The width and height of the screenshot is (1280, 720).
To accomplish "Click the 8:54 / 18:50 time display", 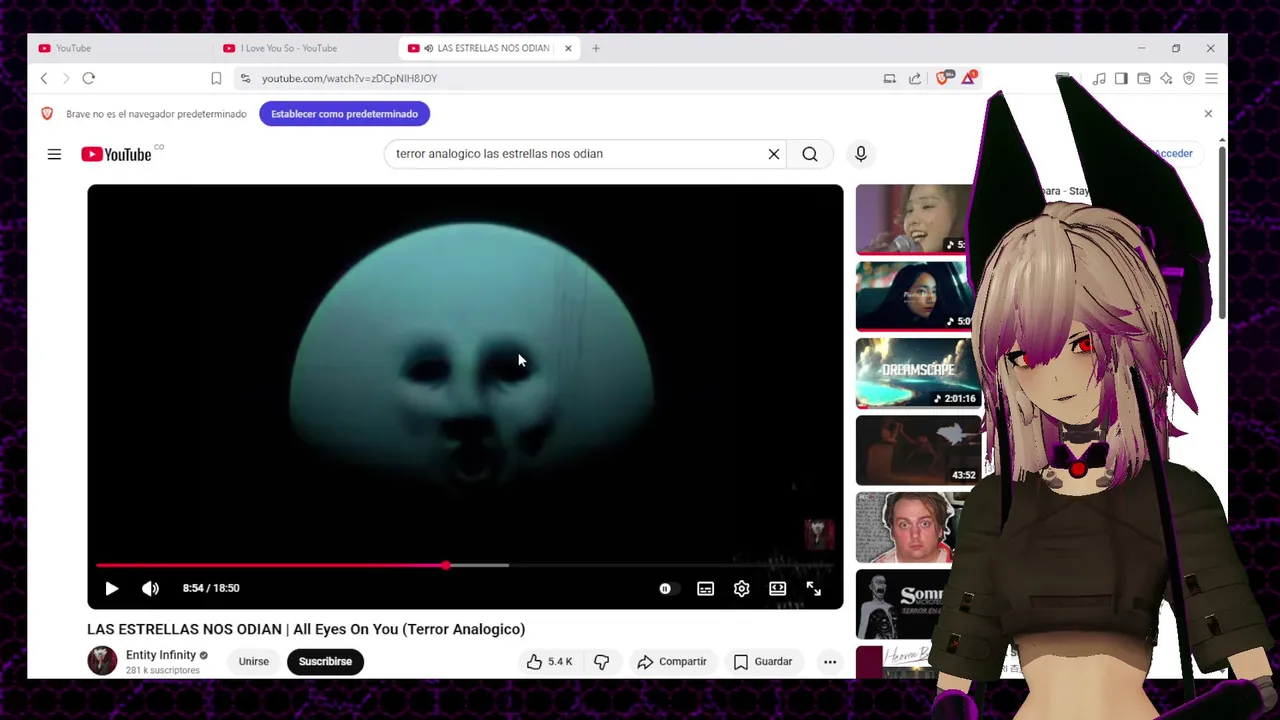I will tap(211, 588).
